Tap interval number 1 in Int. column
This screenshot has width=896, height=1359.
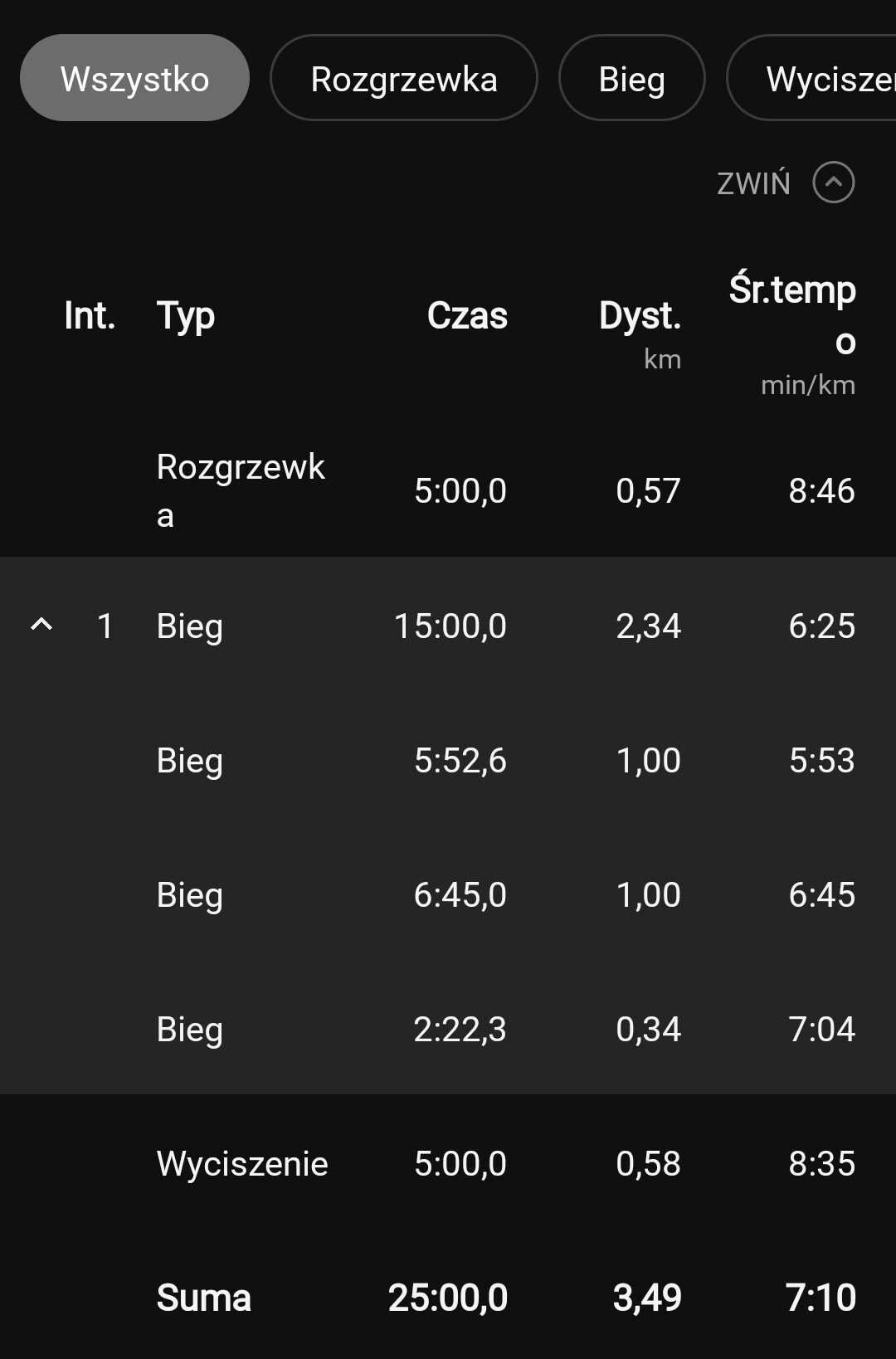click(x=105, y=626)
